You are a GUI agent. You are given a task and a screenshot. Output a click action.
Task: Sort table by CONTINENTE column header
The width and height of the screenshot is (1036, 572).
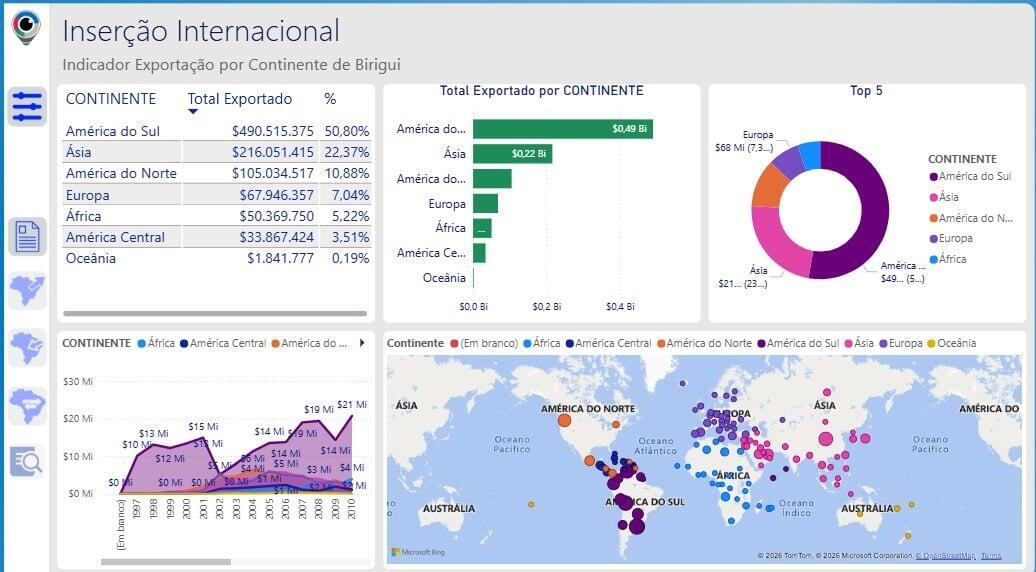110,99
